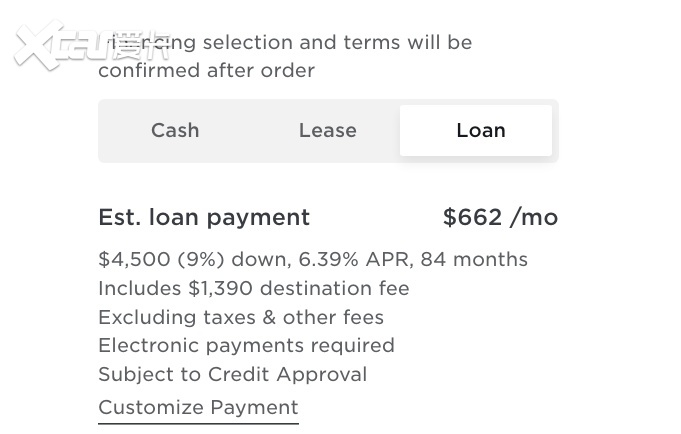Select the Cash payment tab
This screenshot has width=681, height=434.
pyautogui.click(x=175, y=130)
